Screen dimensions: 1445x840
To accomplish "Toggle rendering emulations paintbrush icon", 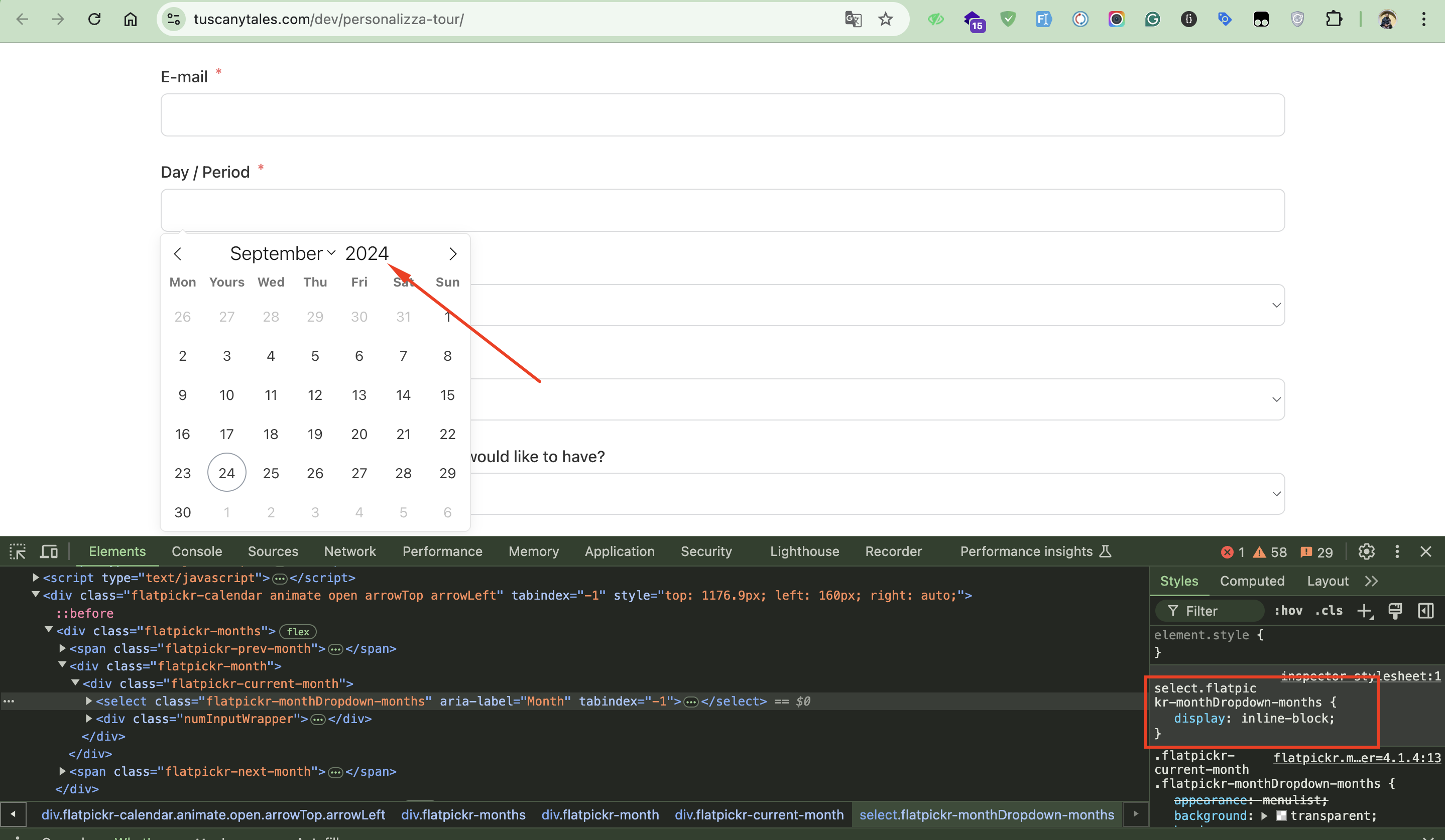I will click(1395, 611).
